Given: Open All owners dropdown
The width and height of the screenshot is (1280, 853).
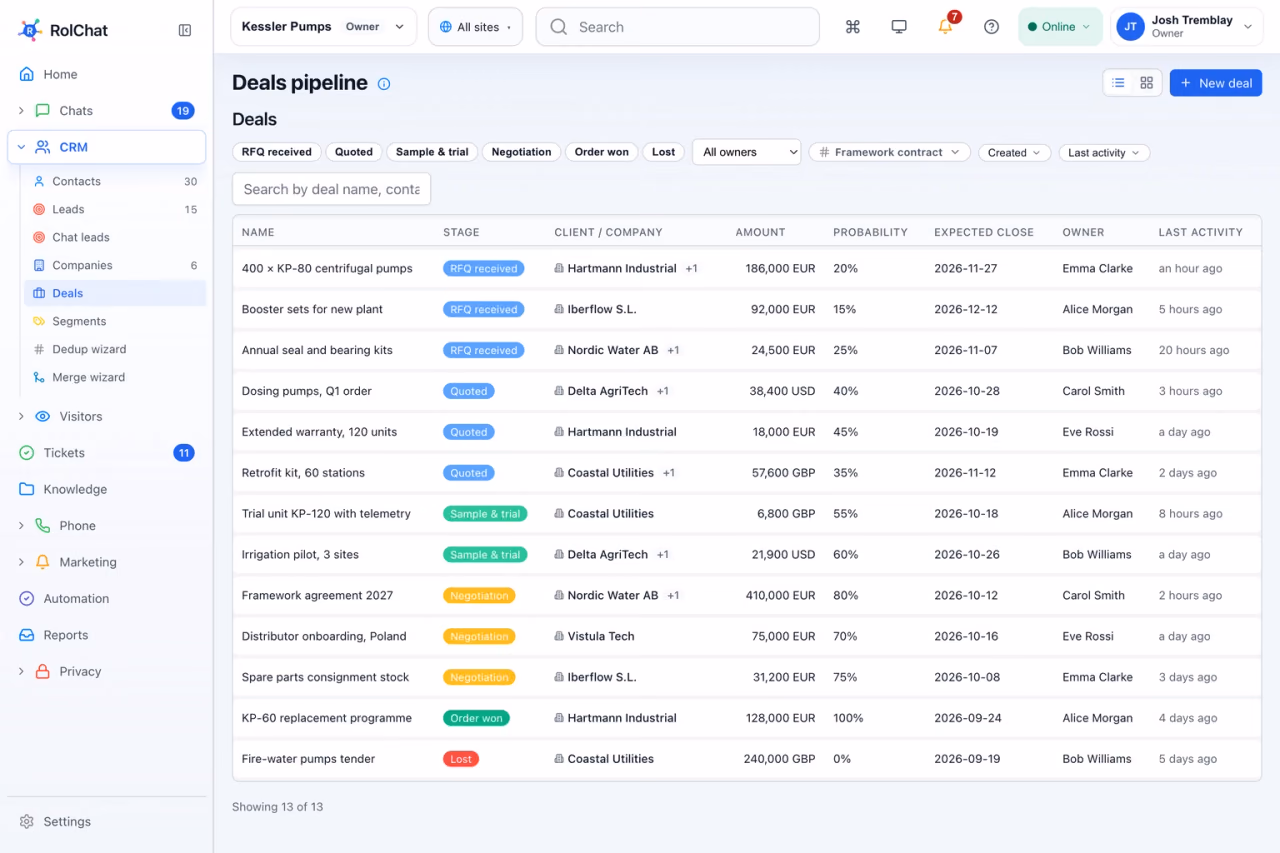Looking at the screenshot, I should tap(747, 152).
